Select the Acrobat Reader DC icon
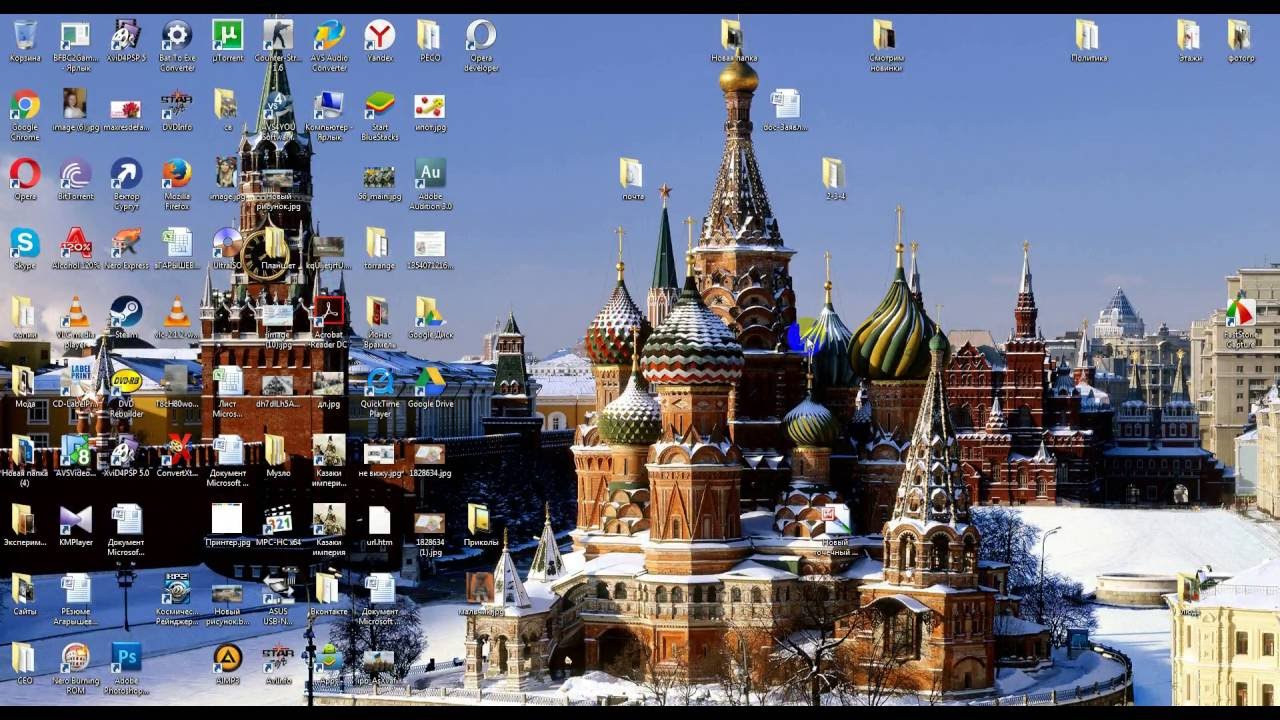Screen dimensions: 1280x720 click(329, 312)
